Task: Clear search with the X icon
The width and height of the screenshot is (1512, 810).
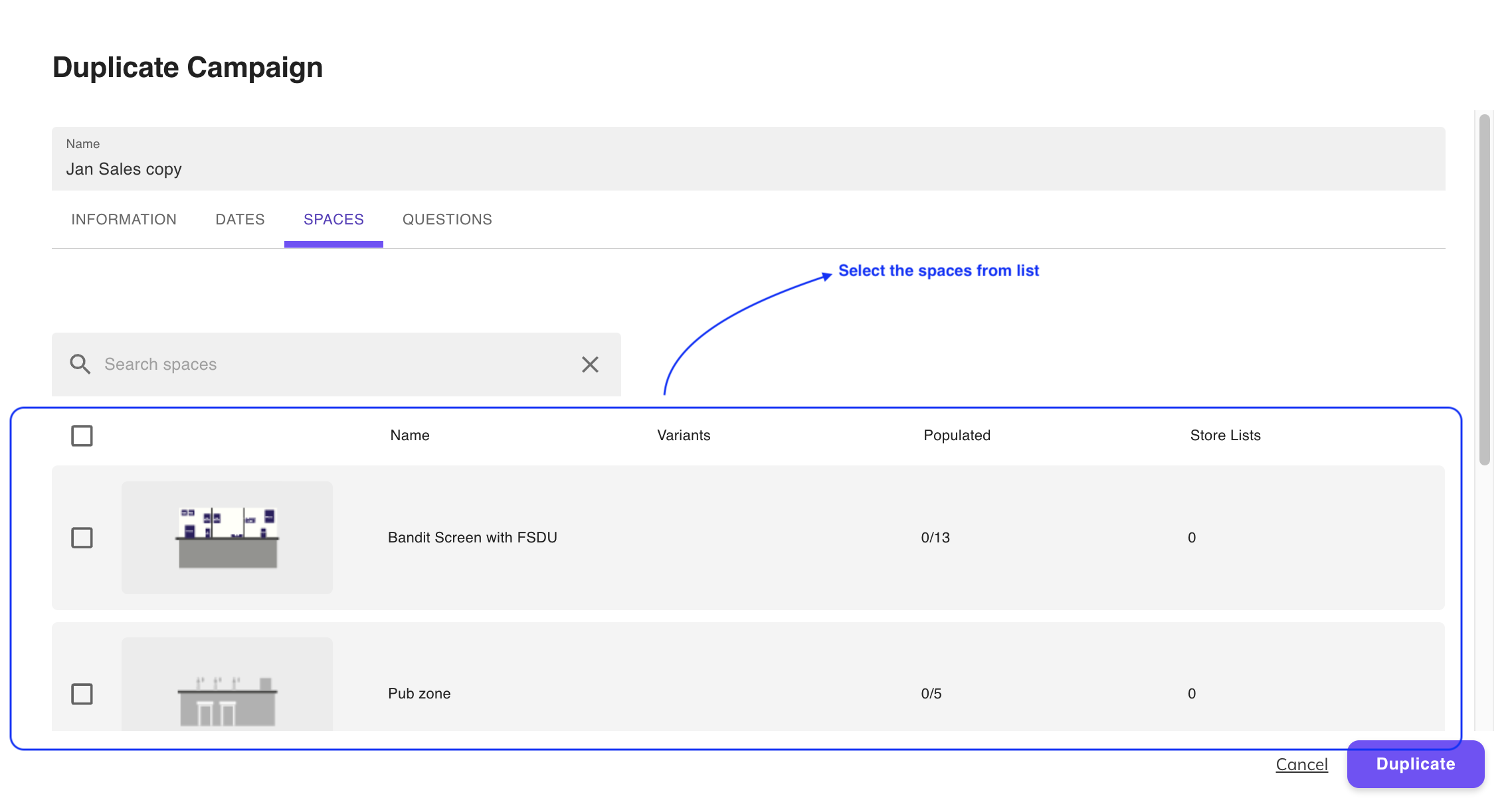Action: (590, 364)
